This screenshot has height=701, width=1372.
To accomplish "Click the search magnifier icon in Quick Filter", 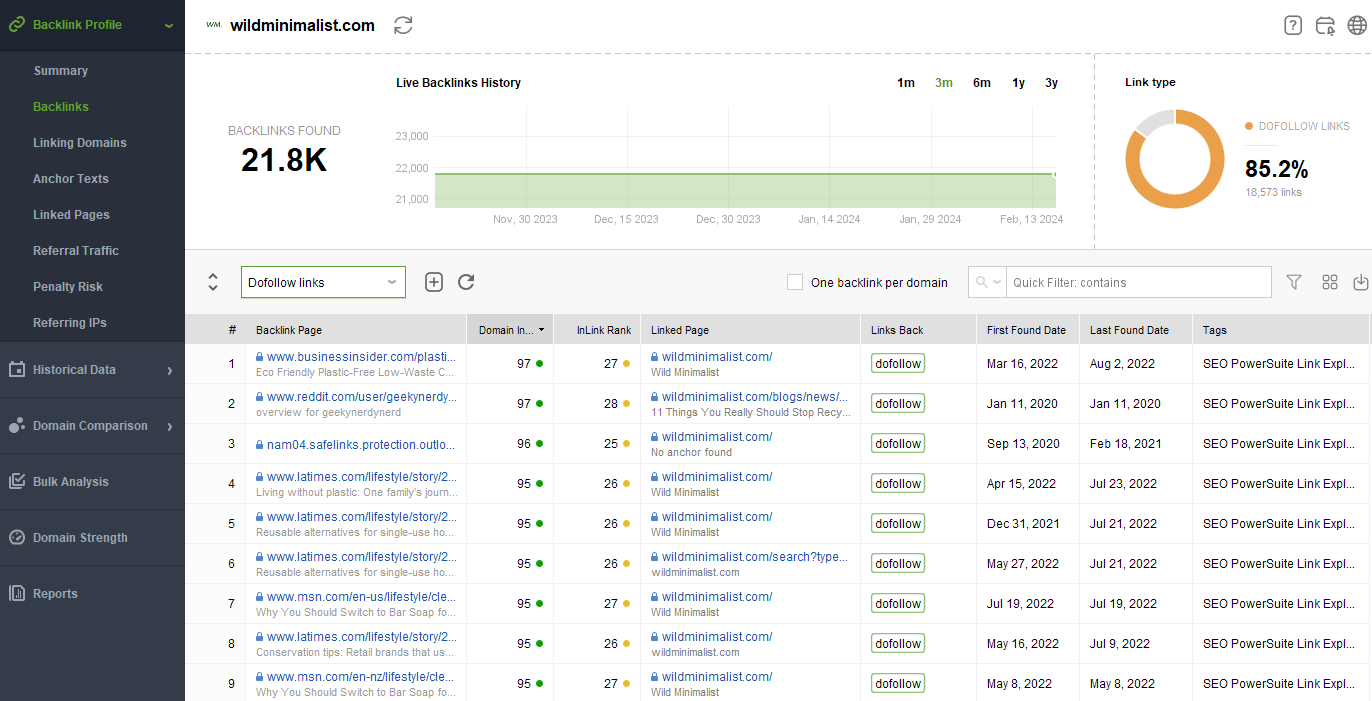I will pyautogui.click(x=981, y=283).
